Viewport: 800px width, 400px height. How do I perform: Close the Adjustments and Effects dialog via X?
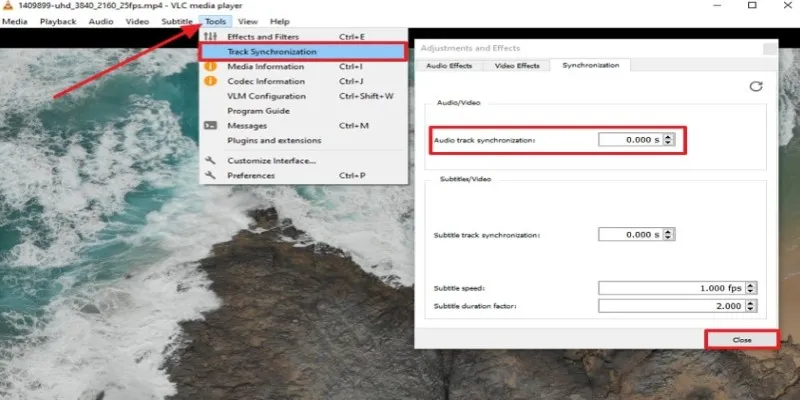tap(770, 49)
